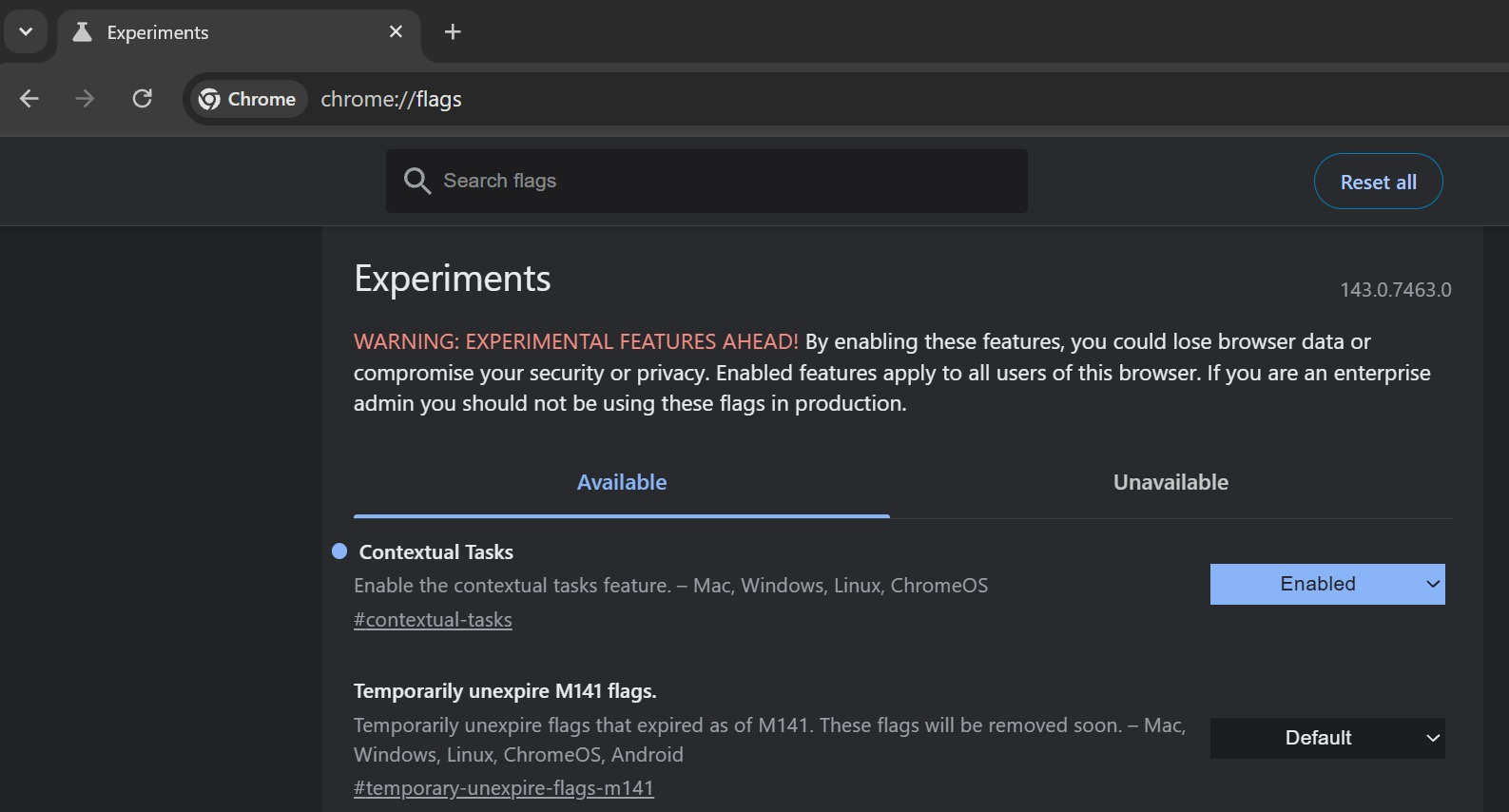The image size is (1509, 812).
Task: Open the #temporary-unexpire-flags-m141 link
Action: point(504,788)
